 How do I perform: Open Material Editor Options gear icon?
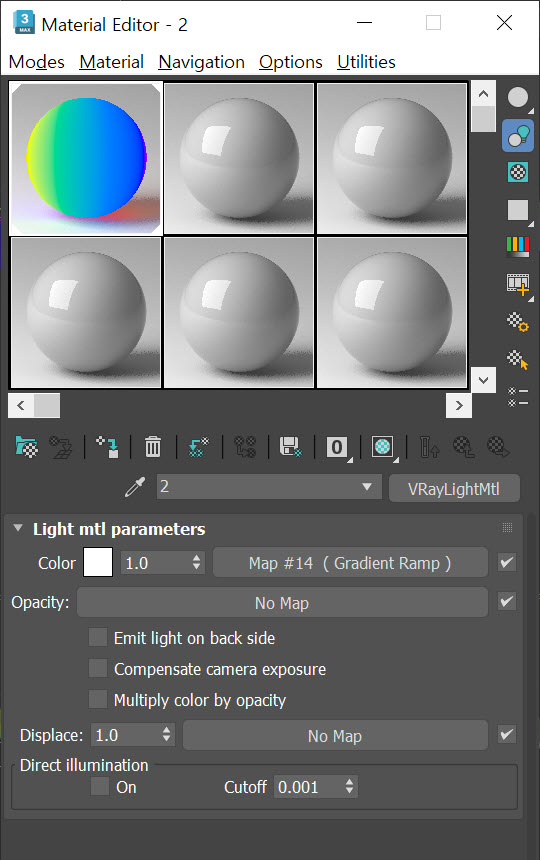(x=518, y=322)
